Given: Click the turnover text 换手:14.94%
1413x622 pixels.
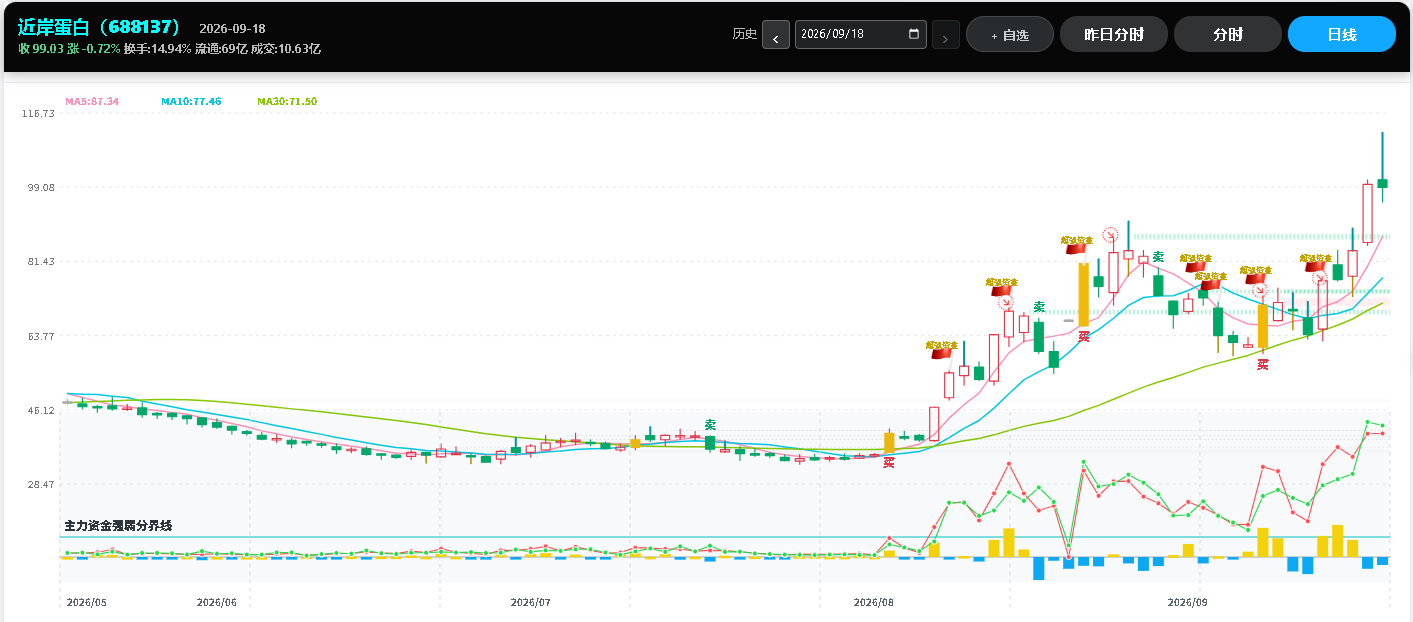Looking at the screenshot, I should 158,49.
